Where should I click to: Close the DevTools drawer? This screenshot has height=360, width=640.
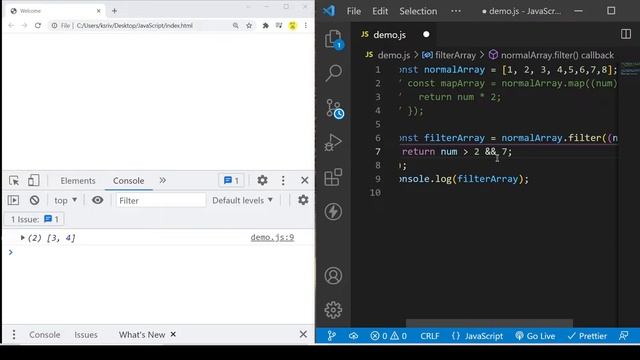point(303,334)
